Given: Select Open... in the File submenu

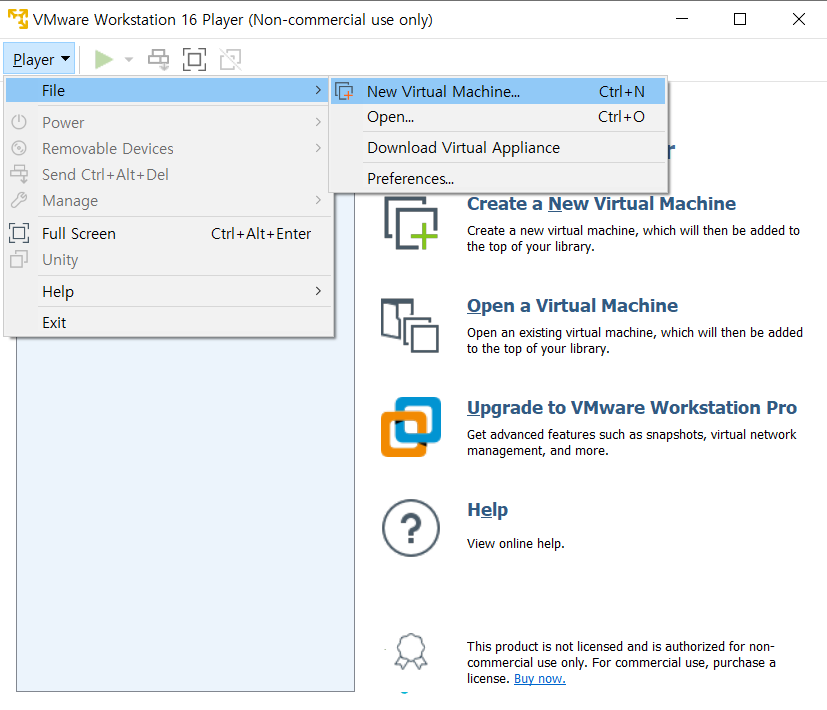Looking at the screenshot, I should [x=497, y=117].
